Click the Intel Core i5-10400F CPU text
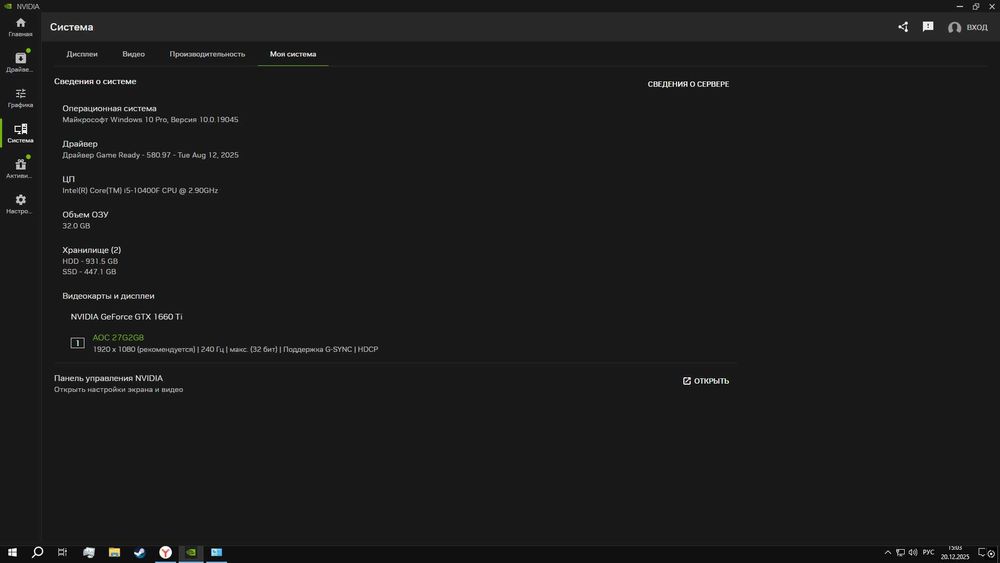This screenshot has height=563, width=1000. tap(140, 190)
